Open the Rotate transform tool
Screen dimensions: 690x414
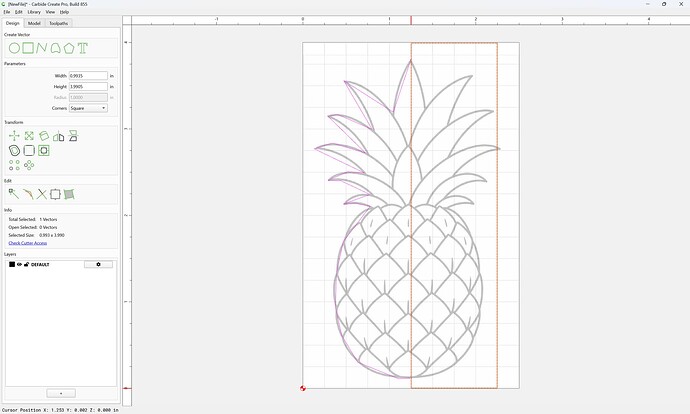(x=44, y=136)
